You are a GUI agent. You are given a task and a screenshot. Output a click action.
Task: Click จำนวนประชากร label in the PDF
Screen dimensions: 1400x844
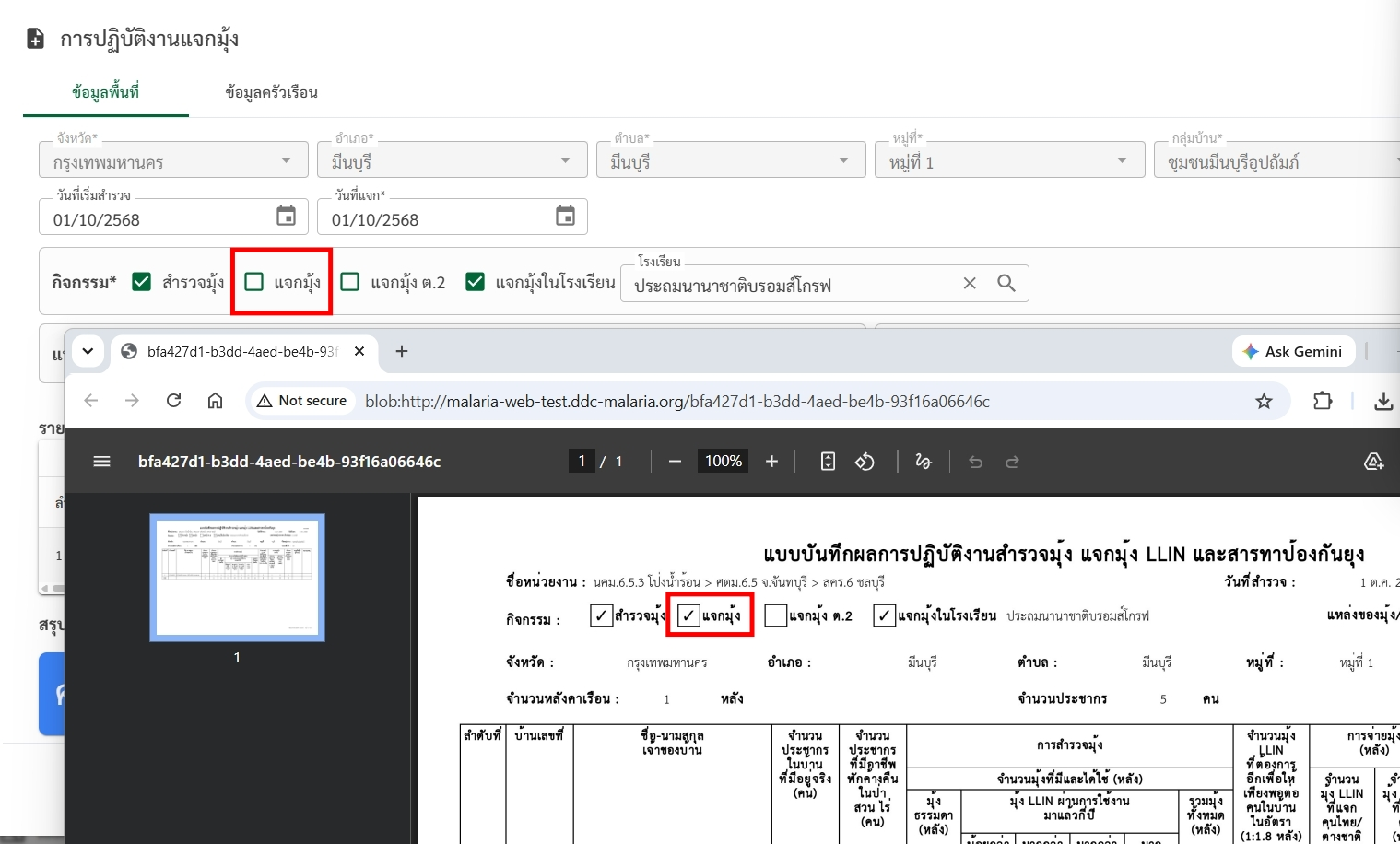point(1063,698)
